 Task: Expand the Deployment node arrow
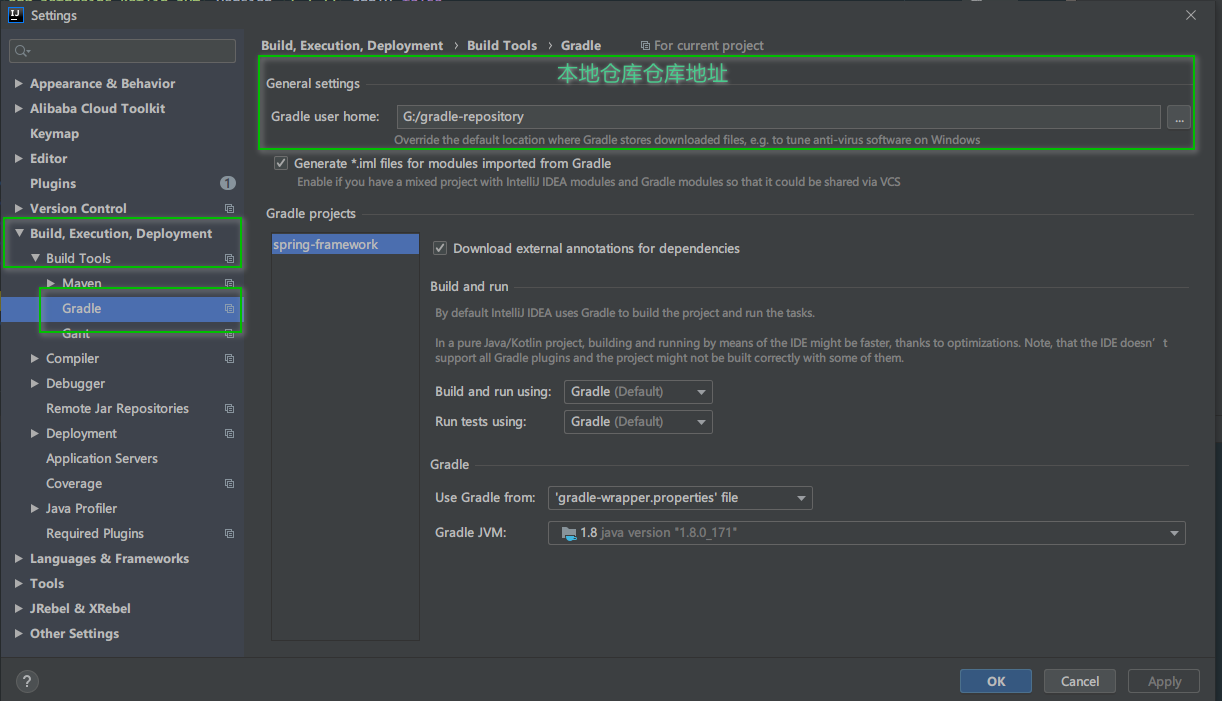[35, 434]
